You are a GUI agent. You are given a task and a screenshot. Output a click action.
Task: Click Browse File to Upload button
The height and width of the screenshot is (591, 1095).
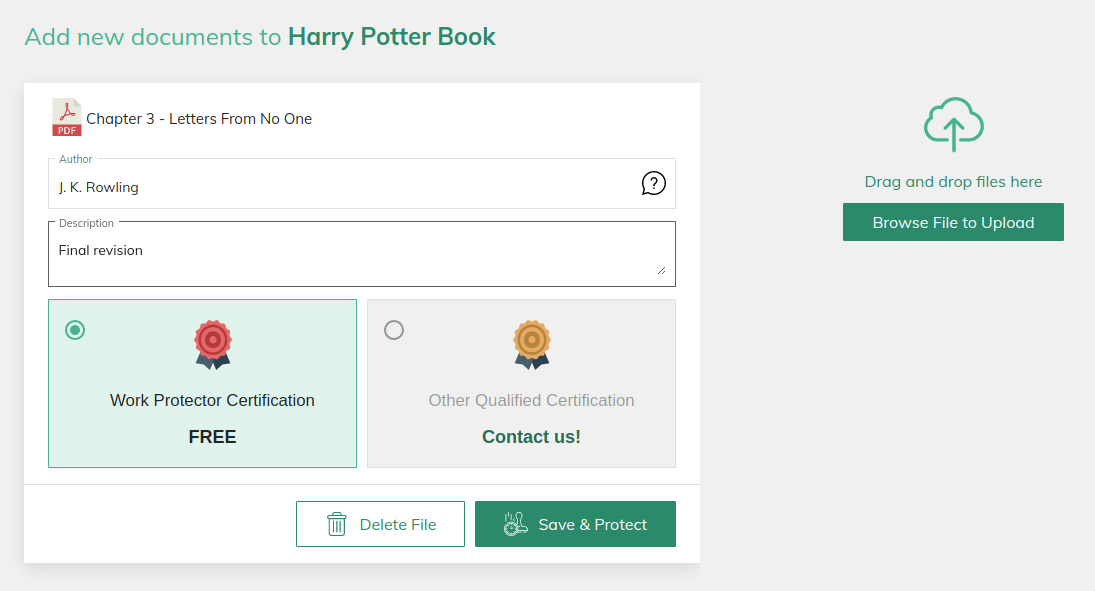pos(953,222)
